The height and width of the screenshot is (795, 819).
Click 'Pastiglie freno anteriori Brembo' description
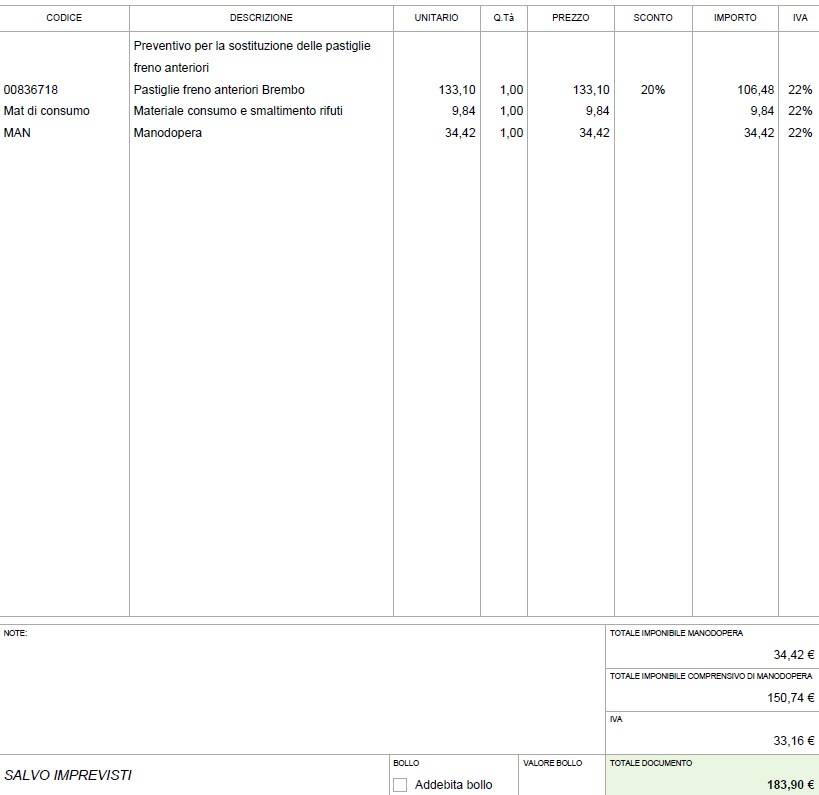219,90
